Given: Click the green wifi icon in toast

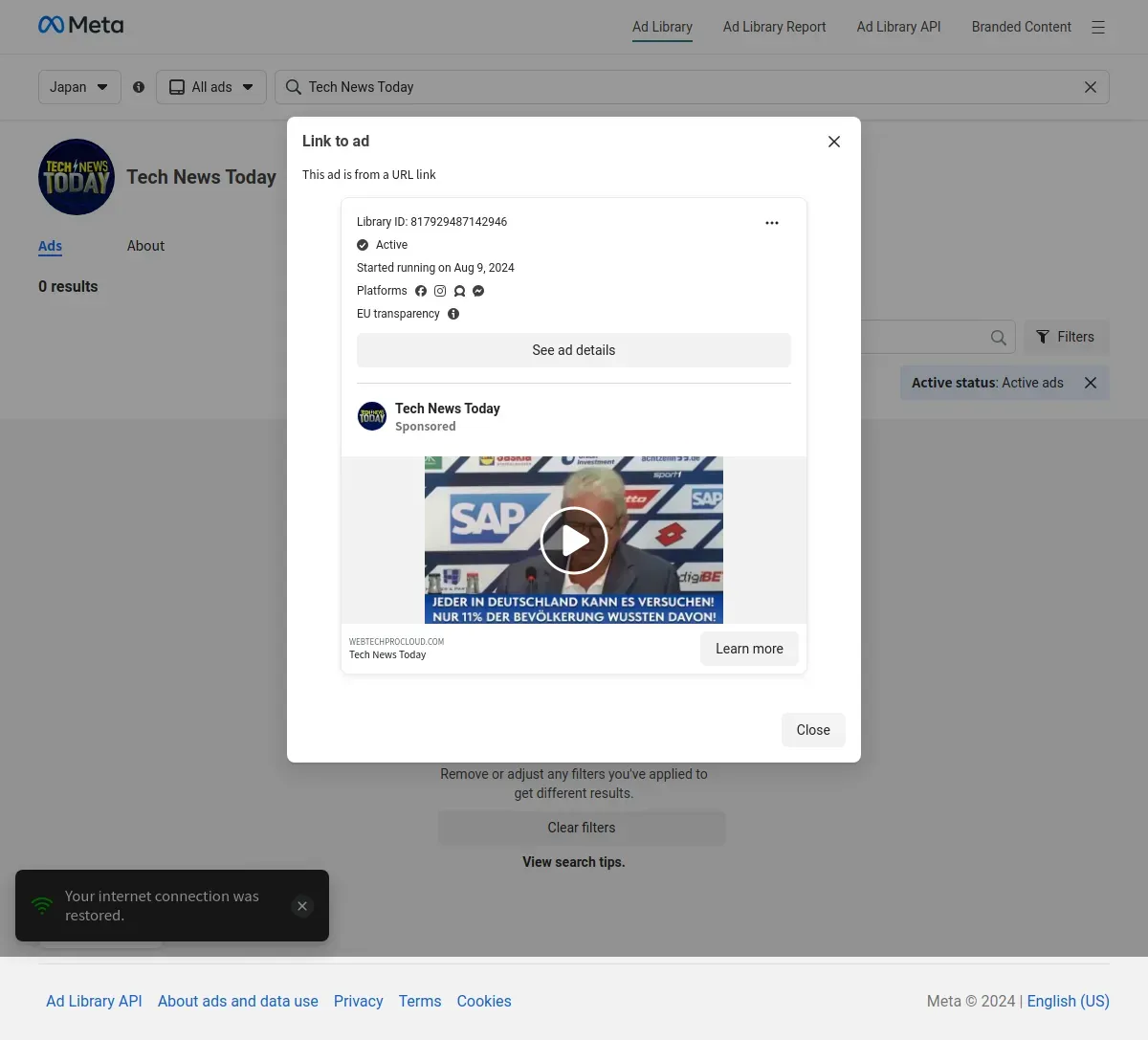Looking at the screenshot, I should coord(42,905).
